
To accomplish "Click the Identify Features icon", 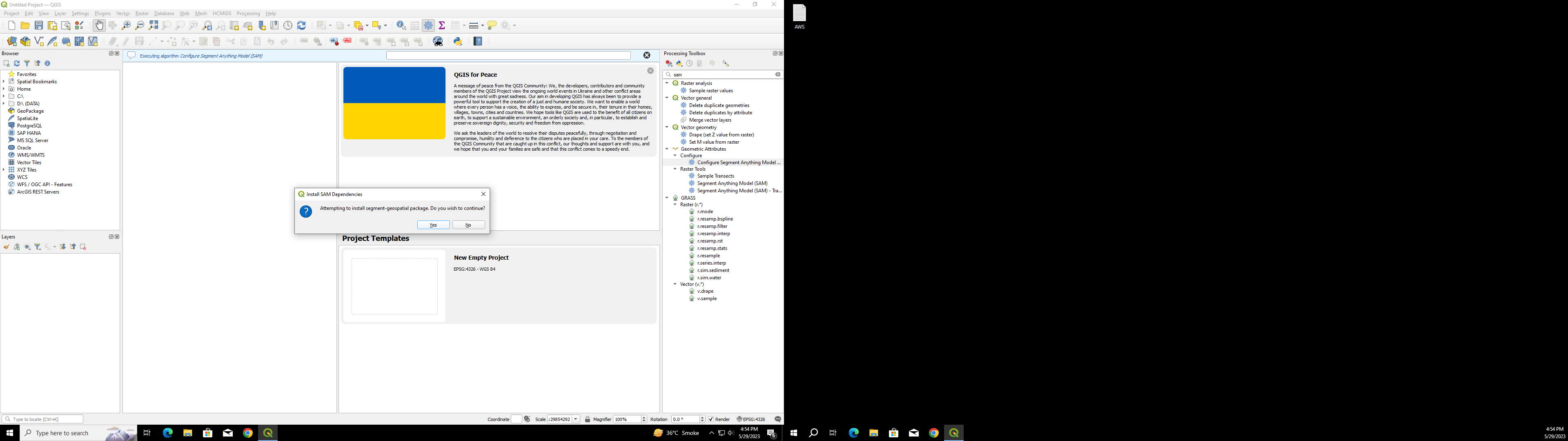I will click(401, 25).
